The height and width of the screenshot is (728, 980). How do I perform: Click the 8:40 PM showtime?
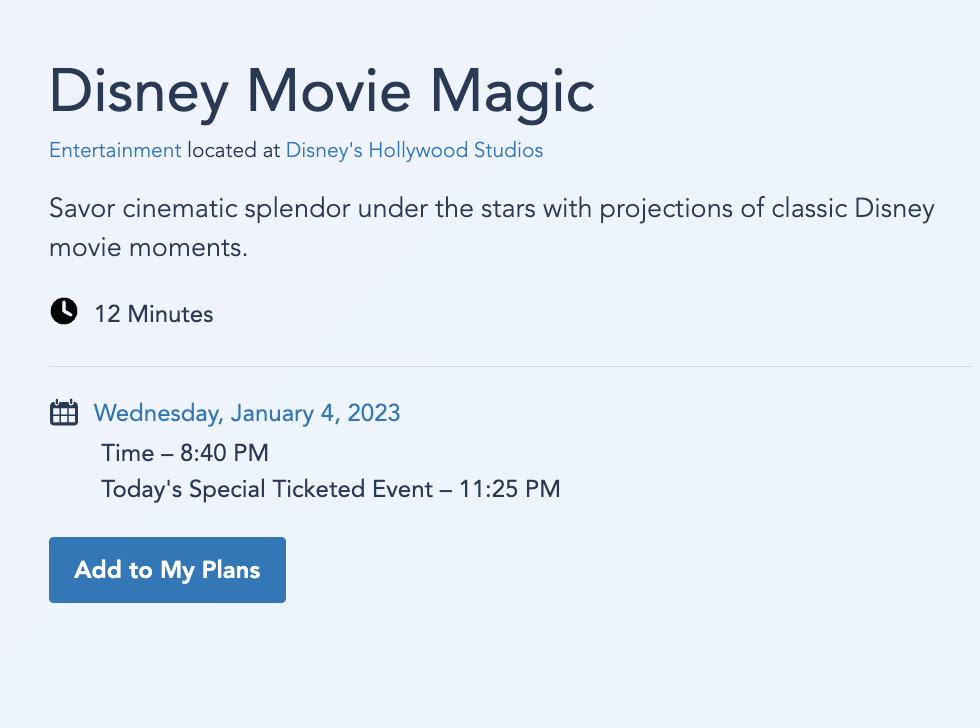[224, 453]
